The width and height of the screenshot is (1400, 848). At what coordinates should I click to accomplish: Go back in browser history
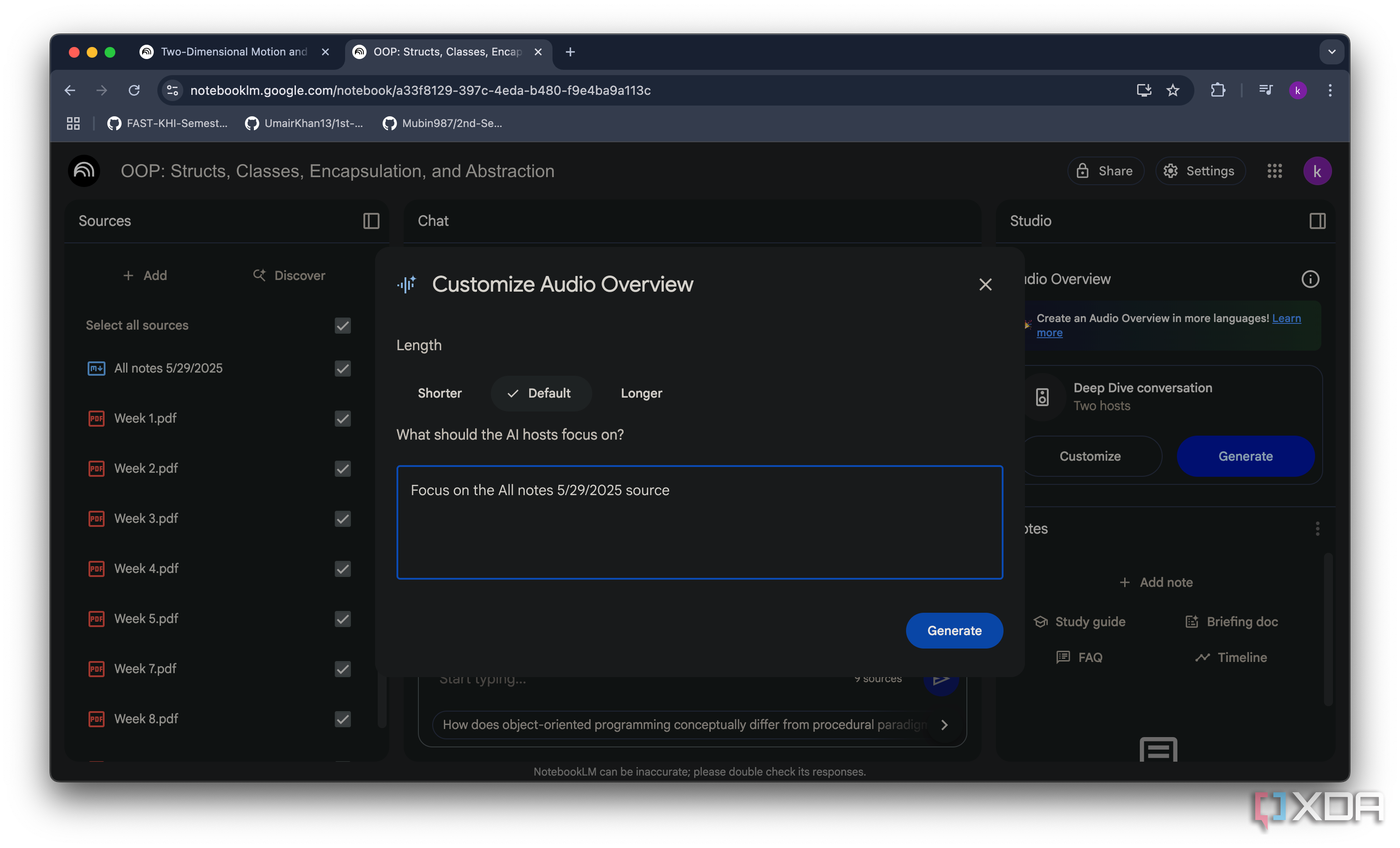click(70, 90)
